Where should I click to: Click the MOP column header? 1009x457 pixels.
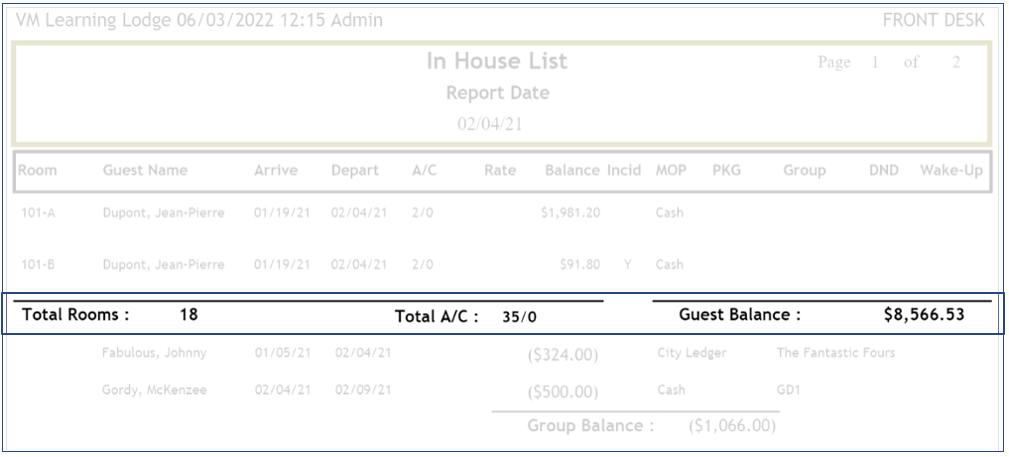pos(670,170)
